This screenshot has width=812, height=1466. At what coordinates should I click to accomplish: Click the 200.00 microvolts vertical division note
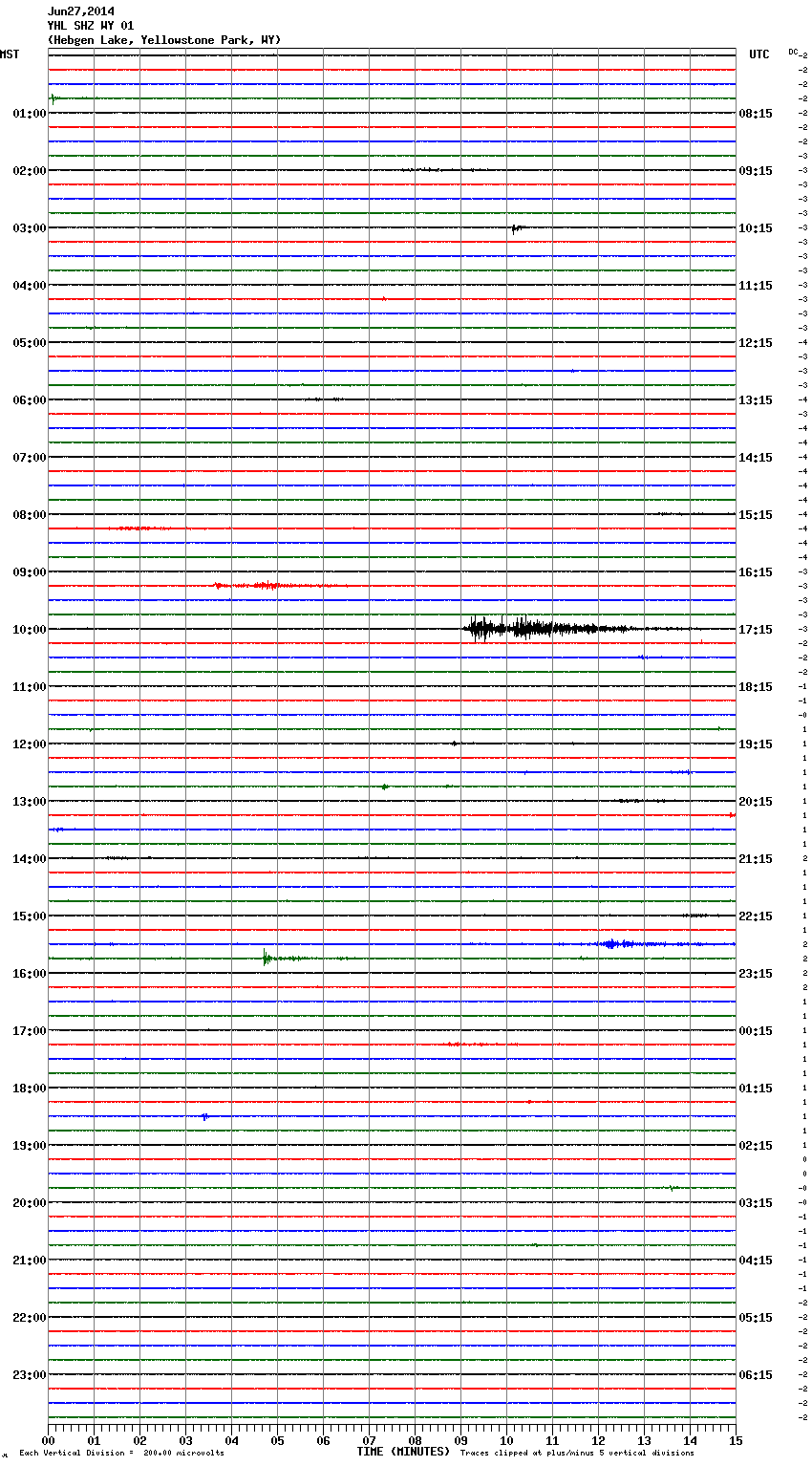click(121, 1454)
